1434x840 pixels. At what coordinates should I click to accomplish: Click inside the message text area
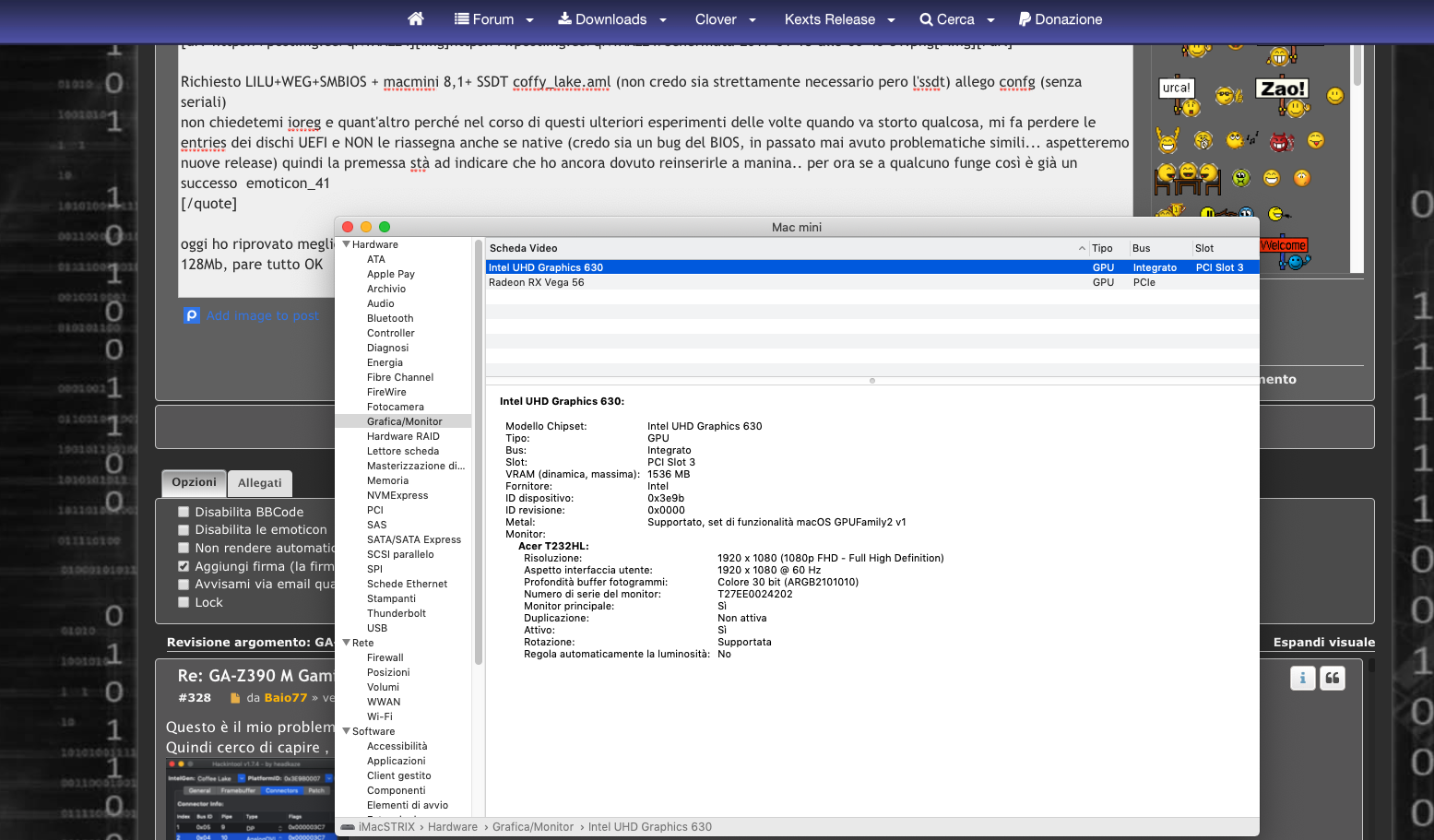[x=655, y=171]
